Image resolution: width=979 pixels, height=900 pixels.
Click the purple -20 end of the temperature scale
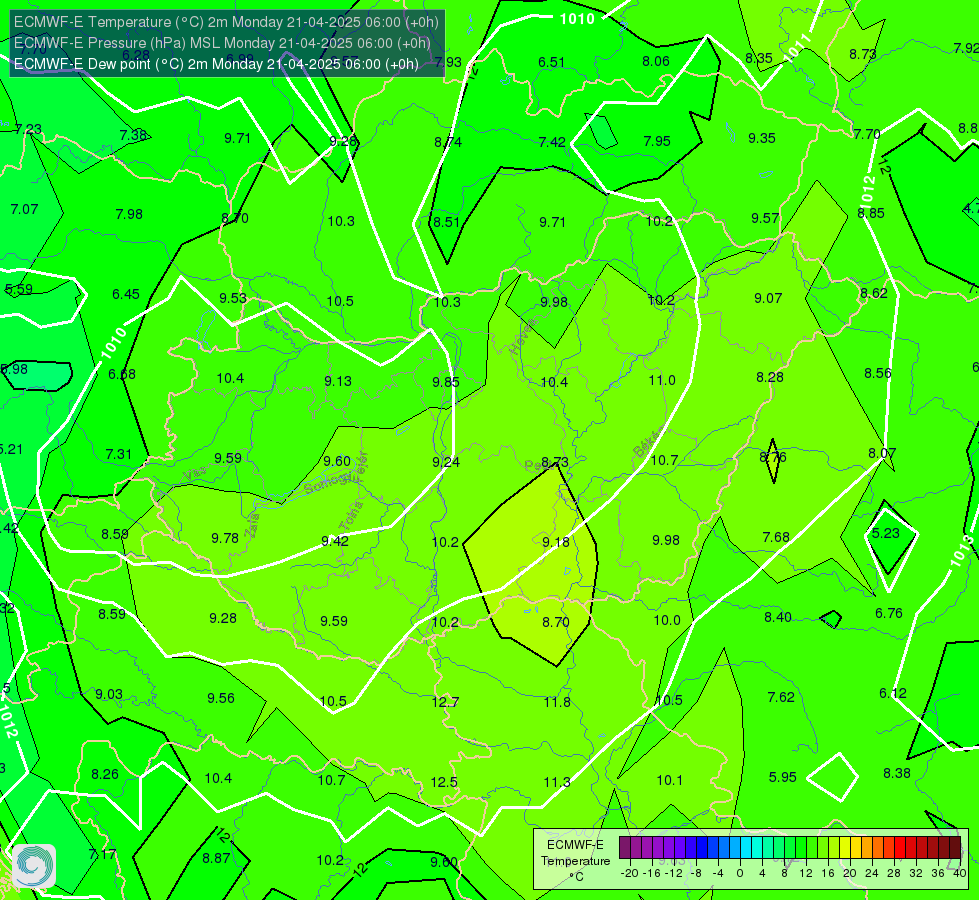tap(624, 848)
